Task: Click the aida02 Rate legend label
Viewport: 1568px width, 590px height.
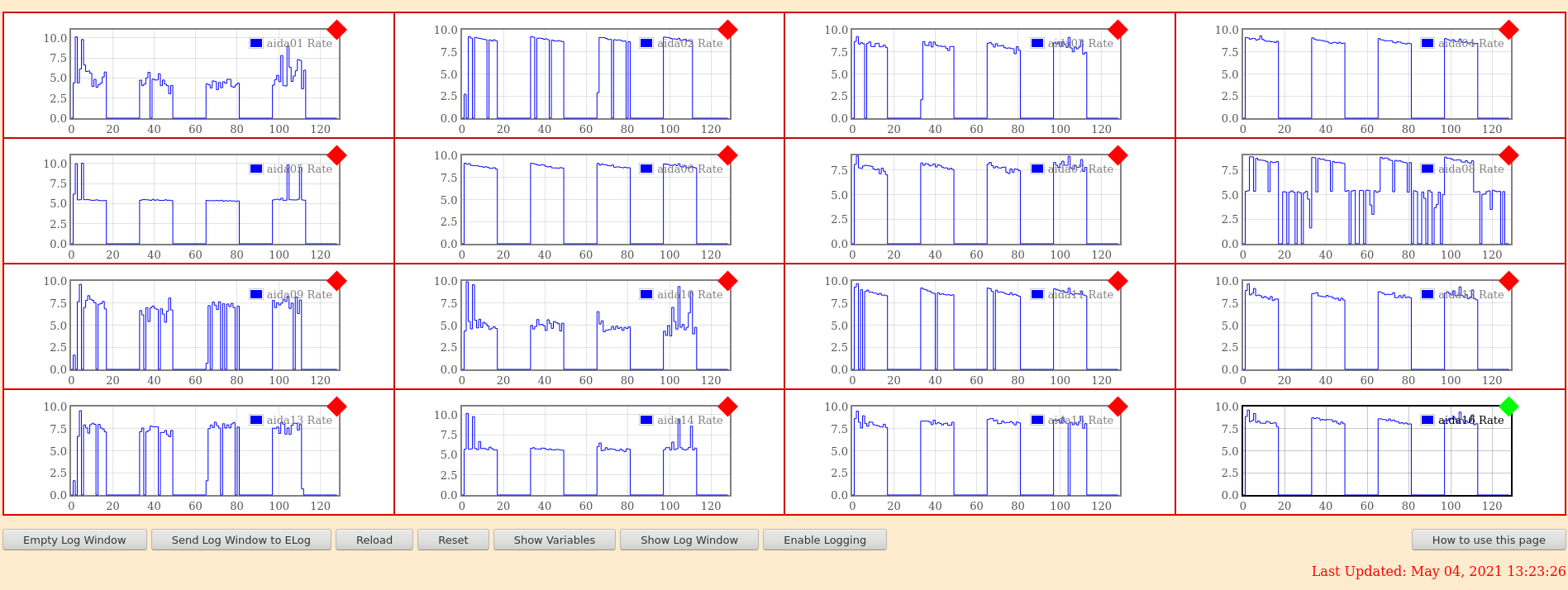Action: coord(690,43)
